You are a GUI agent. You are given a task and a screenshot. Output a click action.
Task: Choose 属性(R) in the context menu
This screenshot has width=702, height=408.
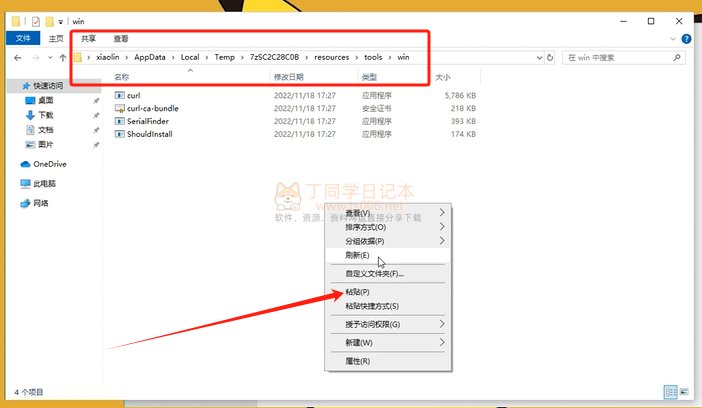point(357,361)
